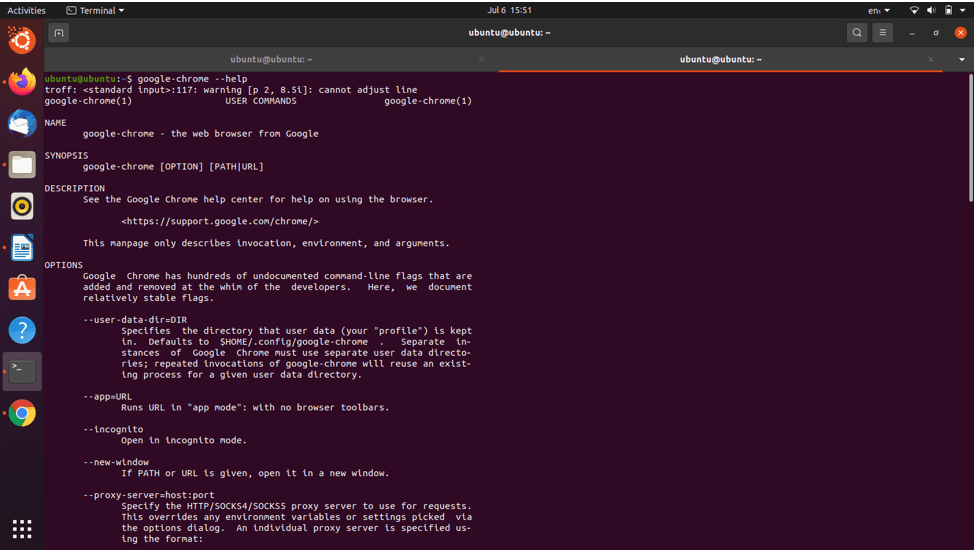The width and height of the screenshot is (974, 550).
Task: Open the Activities overview
Action: click(x=26, y=11)
